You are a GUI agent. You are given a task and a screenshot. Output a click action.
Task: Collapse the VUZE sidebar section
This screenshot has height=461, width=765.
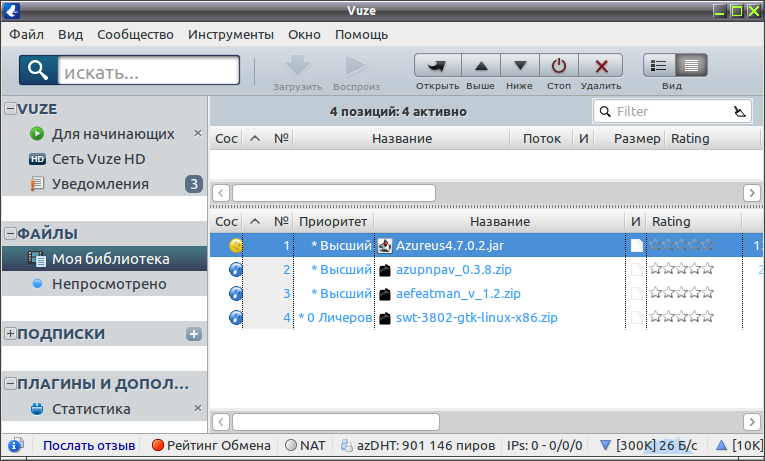tap(10, 108)
